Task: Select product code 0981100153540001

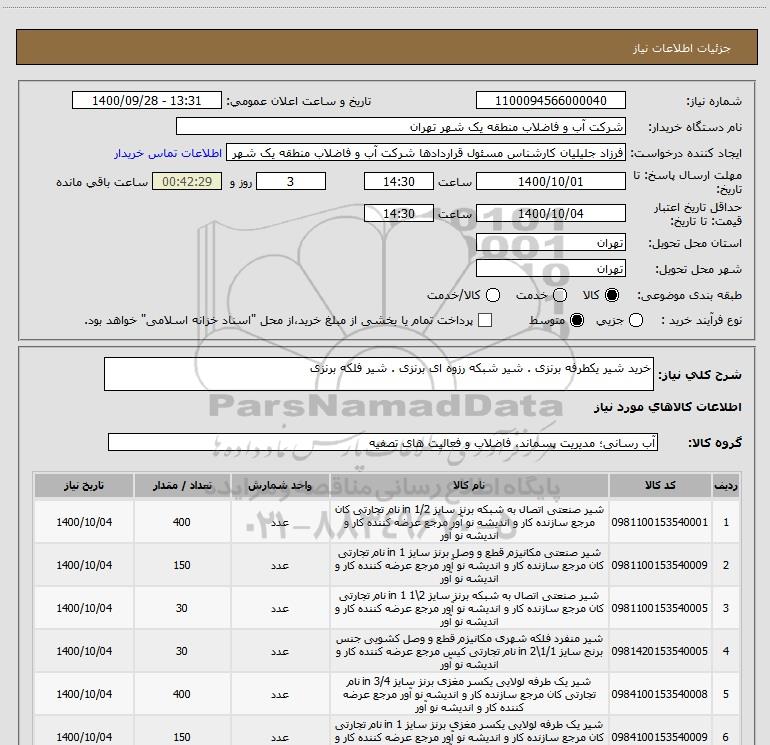Action: [660, 522]
